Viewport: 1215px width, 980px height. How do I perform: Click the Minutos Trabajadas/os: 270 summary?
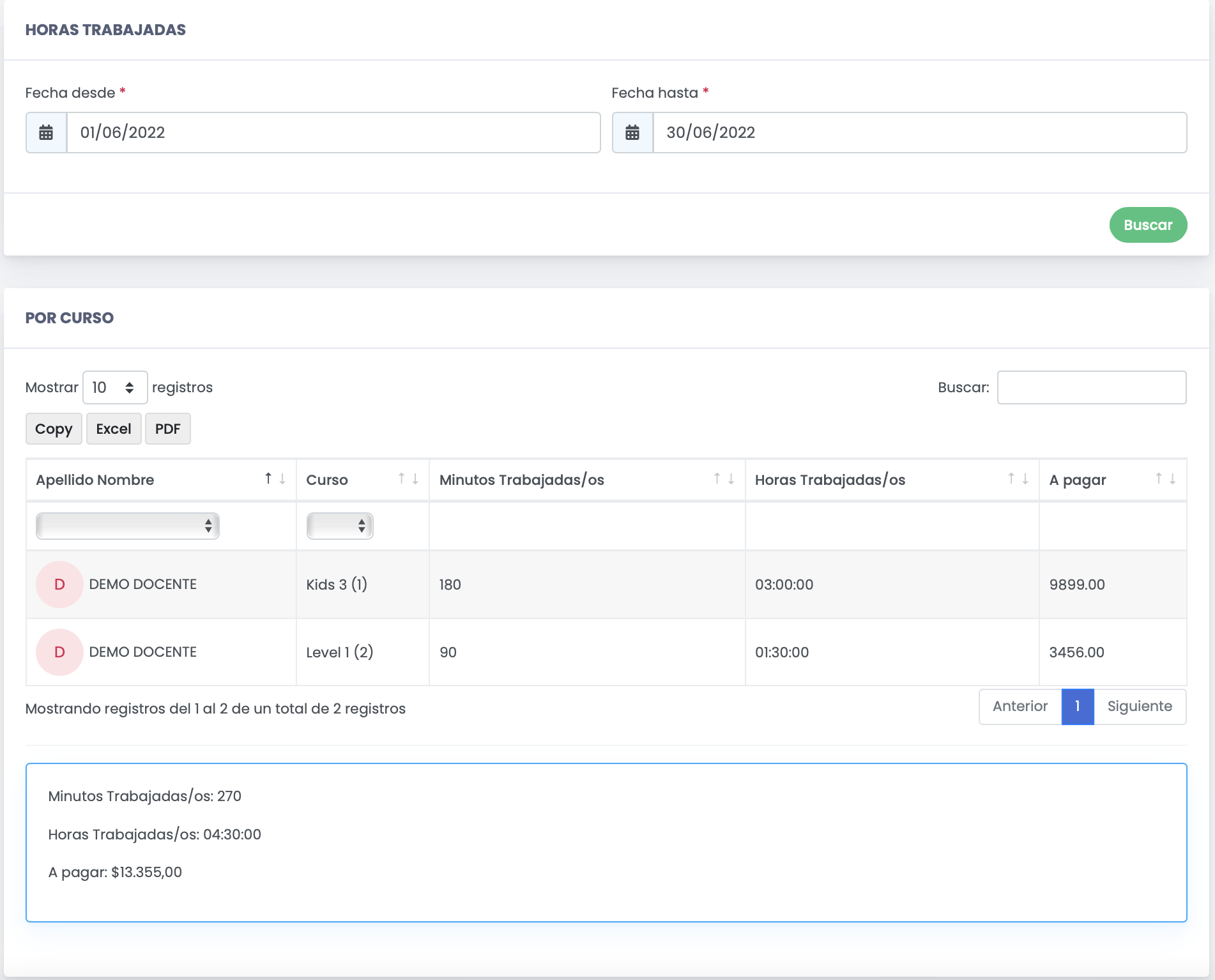[x=145, y=796]
